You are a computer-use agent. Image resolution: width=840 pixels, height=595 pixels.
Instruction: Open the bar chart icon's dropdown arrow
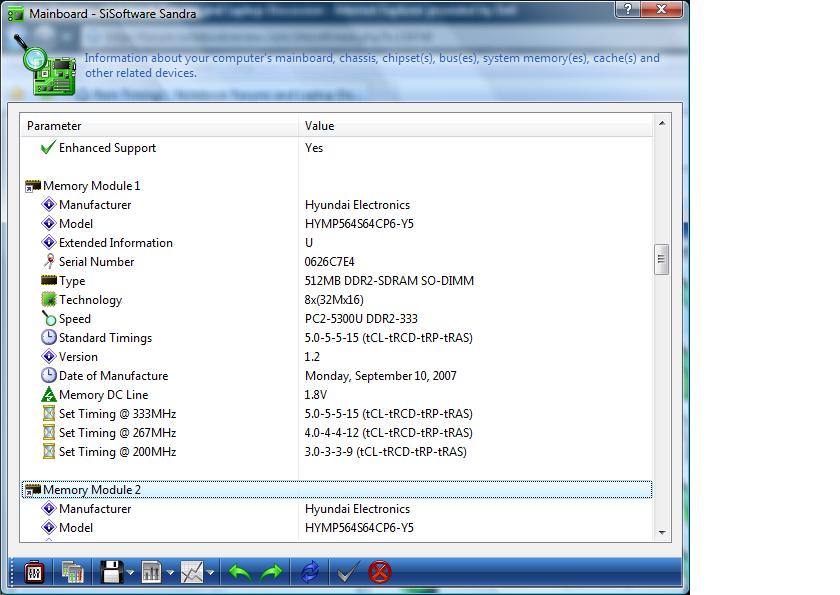coord(170,573)
